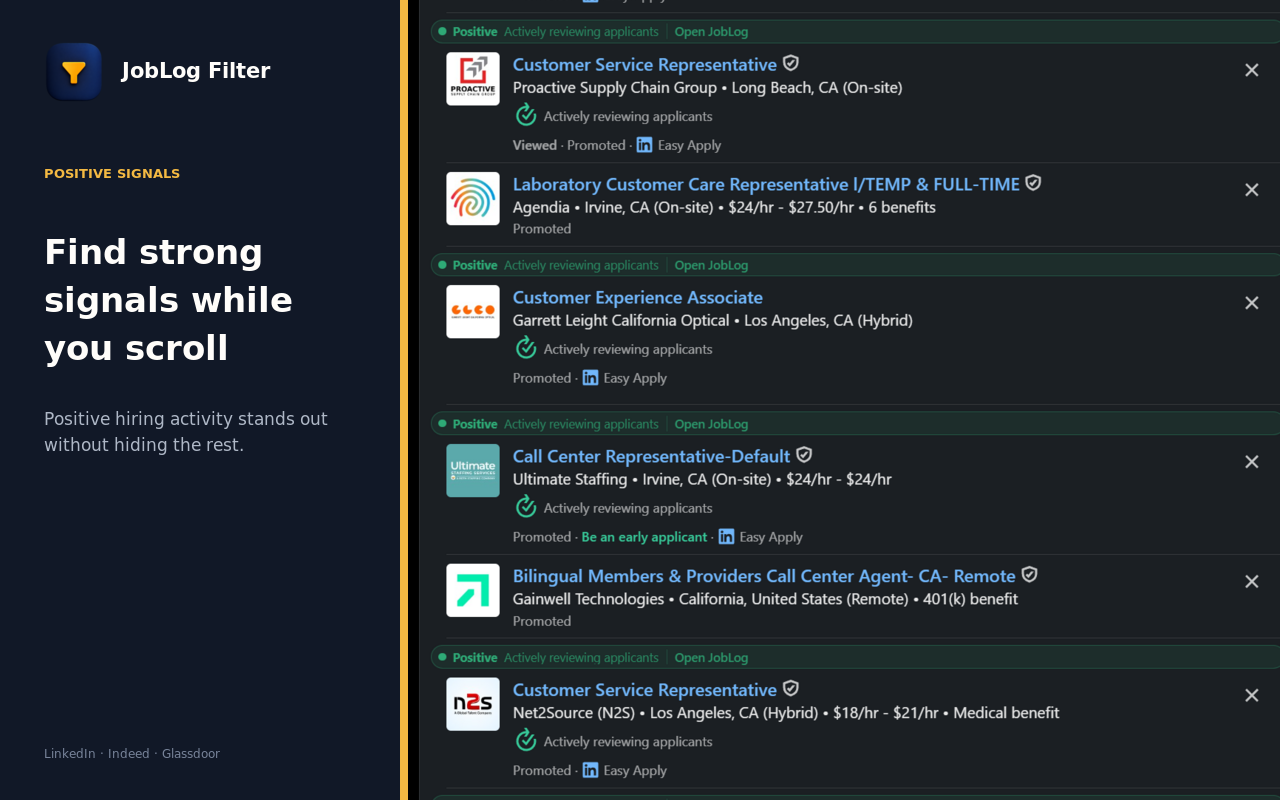The image size is (1280, 800).
Task: Click 'LinkedIn · Indeed · Glassdoor' footer text
Action: click(x=132, y=754)
